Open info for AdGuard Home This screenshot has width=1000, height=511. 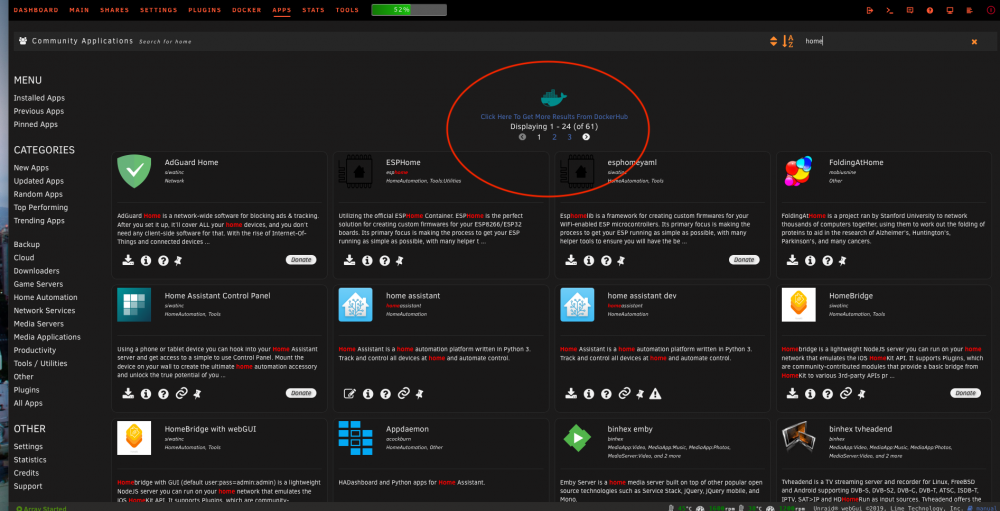pyautogui.click(x=145, y=260)
